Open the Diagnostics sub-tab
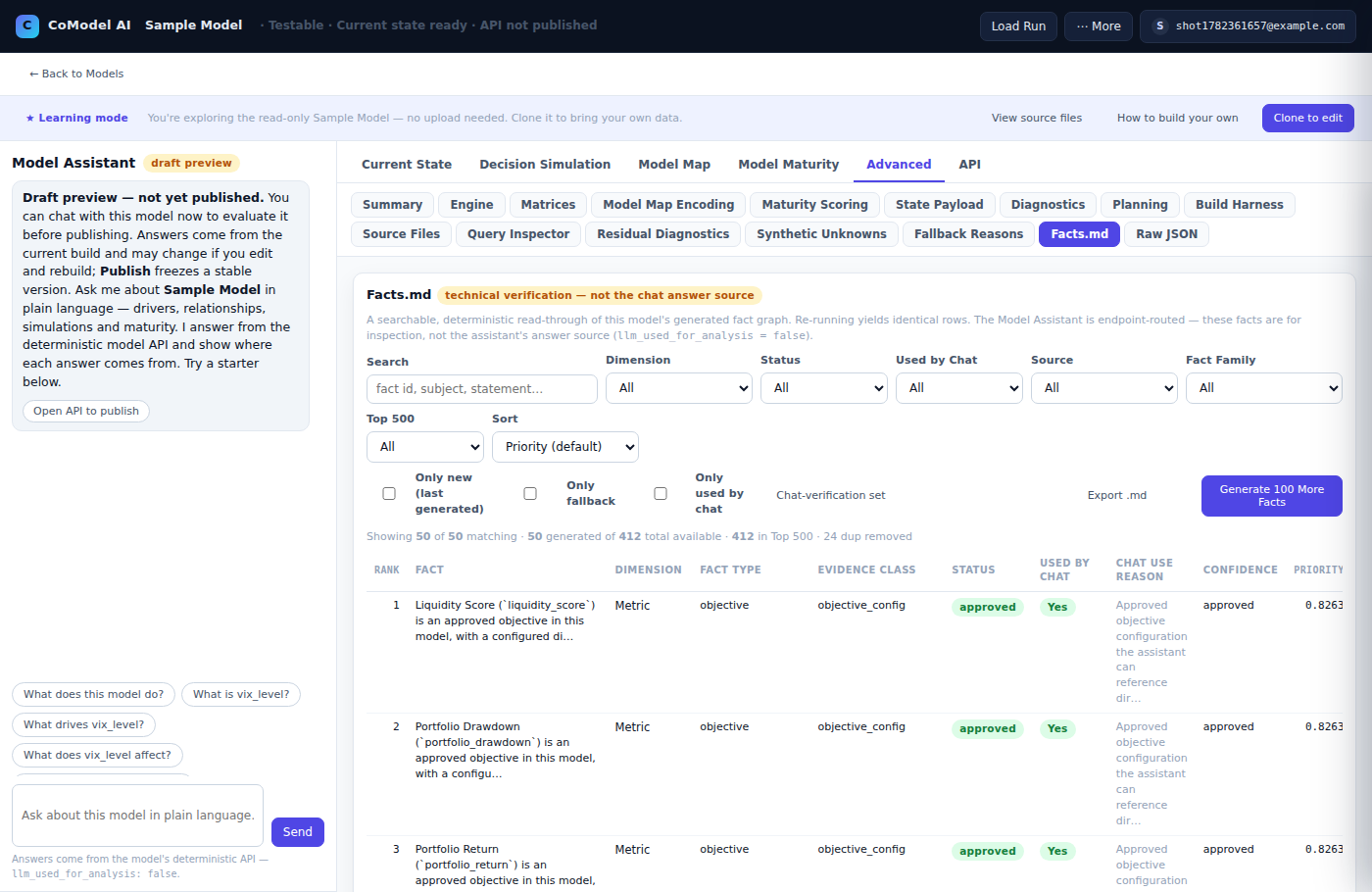Viewport: 1372px width, 892px height. 1049,205
